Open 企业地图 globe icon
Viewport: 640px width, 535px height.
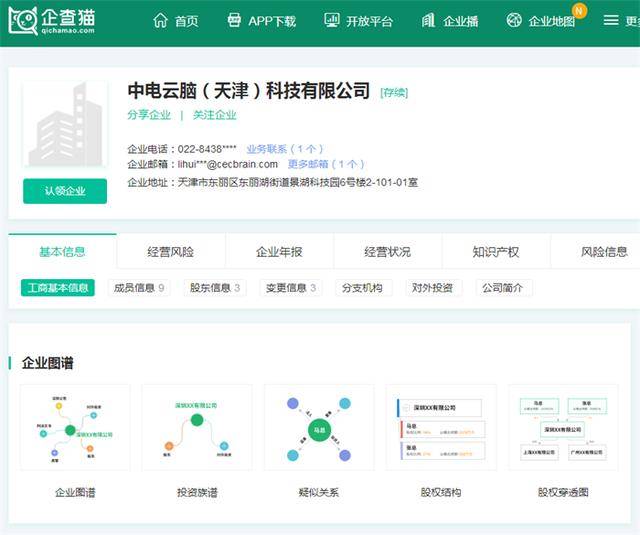[514, 20]
